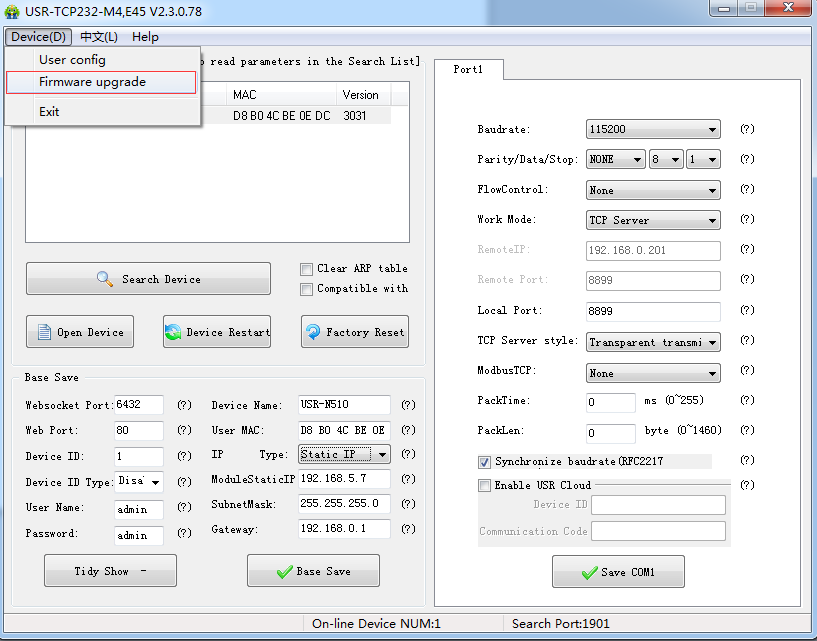817x641 pixels.
Task: Click the app icon in the title bar
Action: tap(11, 11)
